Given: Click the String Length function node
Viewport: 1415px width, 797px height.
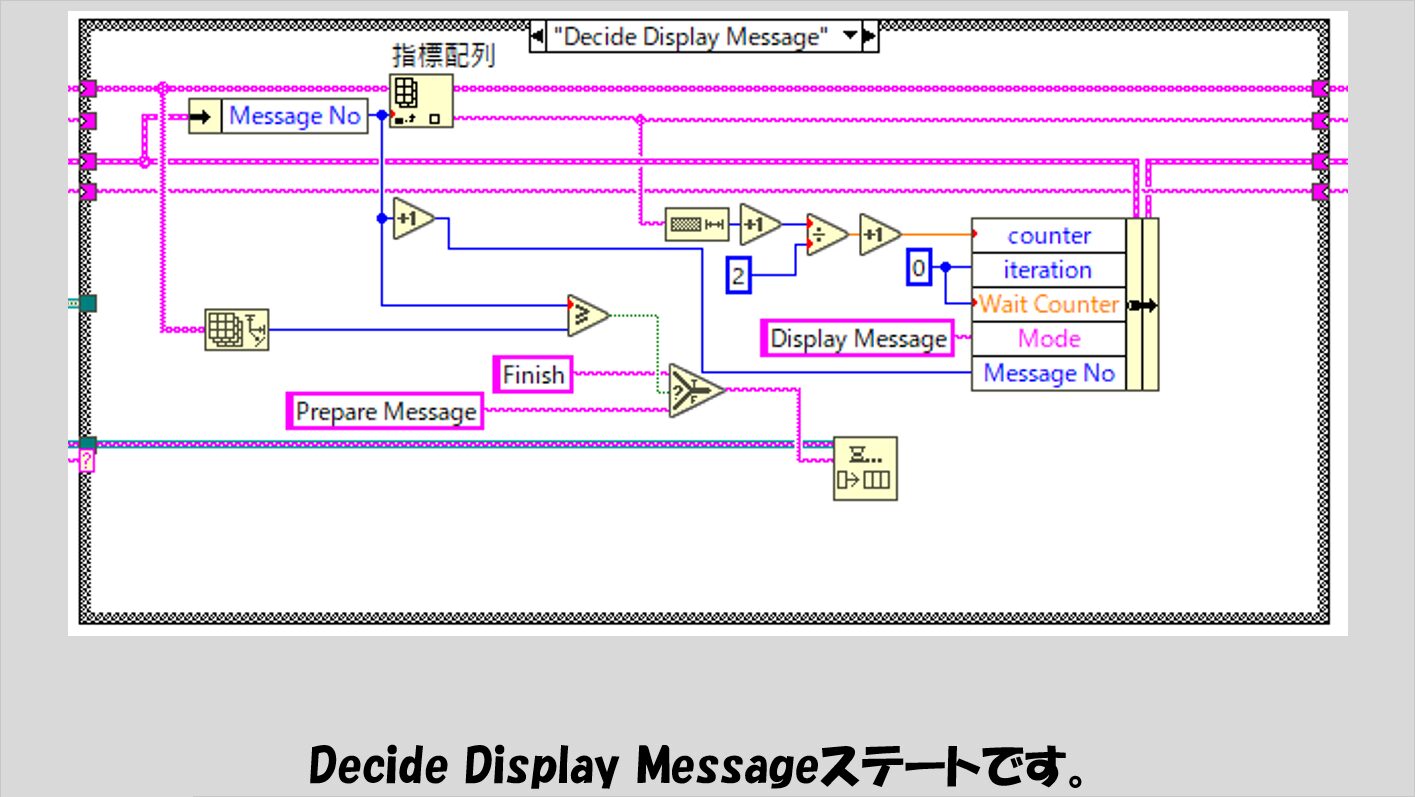Looking at the screenshot, I should coord(696,226).
